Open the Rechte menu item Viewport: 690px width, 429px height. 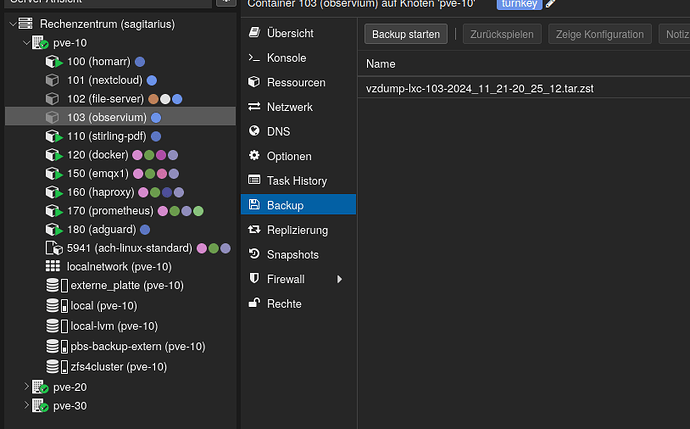(298, 304)
